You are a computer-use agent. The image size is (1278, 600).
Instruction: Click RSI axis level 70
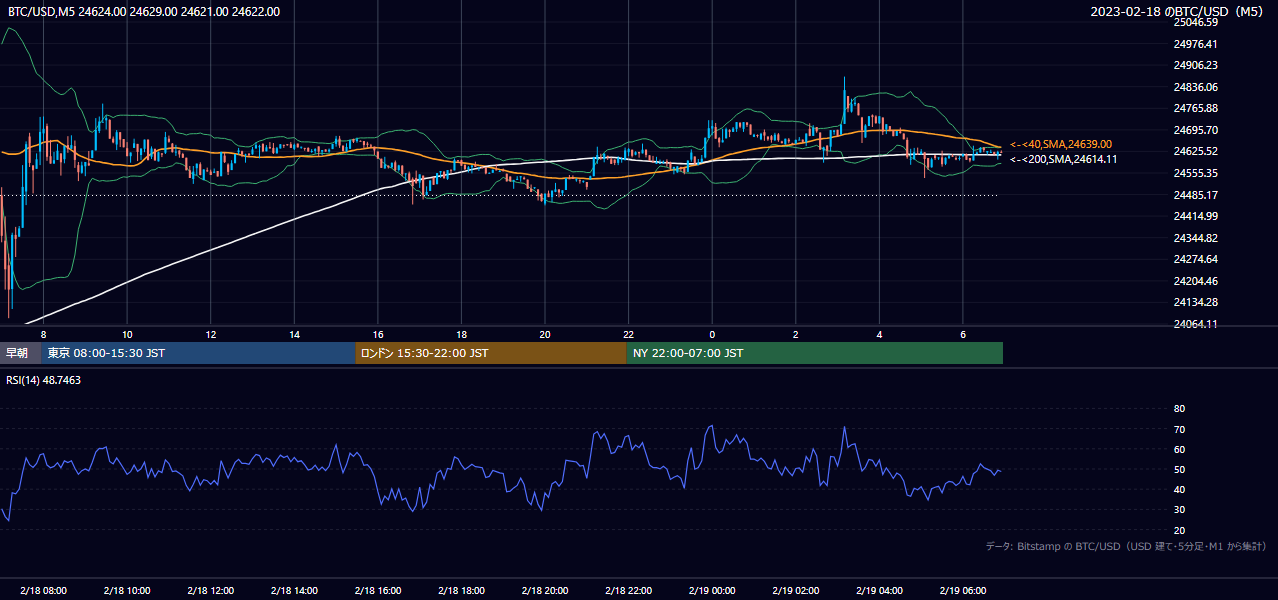tap(1179, 429)
